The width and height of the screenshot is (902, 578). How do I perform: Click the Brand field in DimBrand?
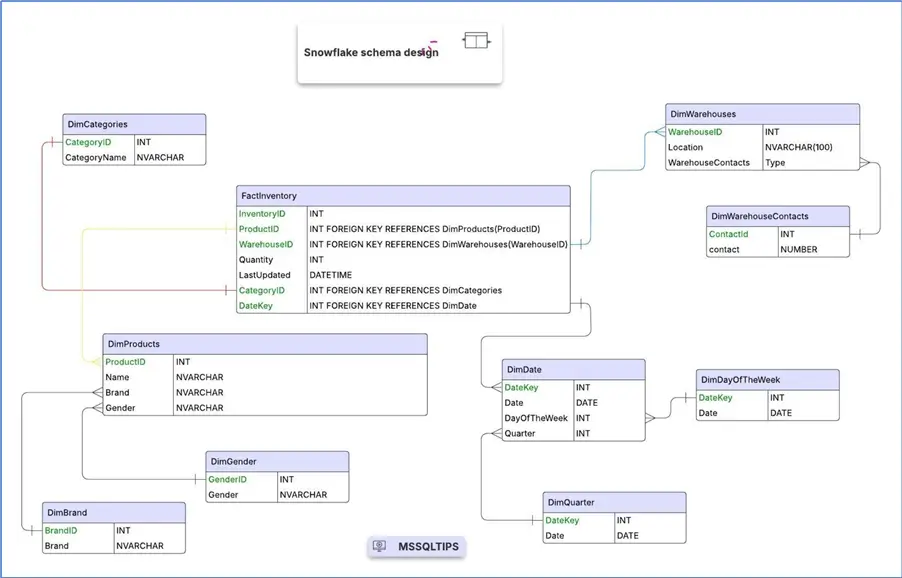pyautogui.click(x=57, y=546)
